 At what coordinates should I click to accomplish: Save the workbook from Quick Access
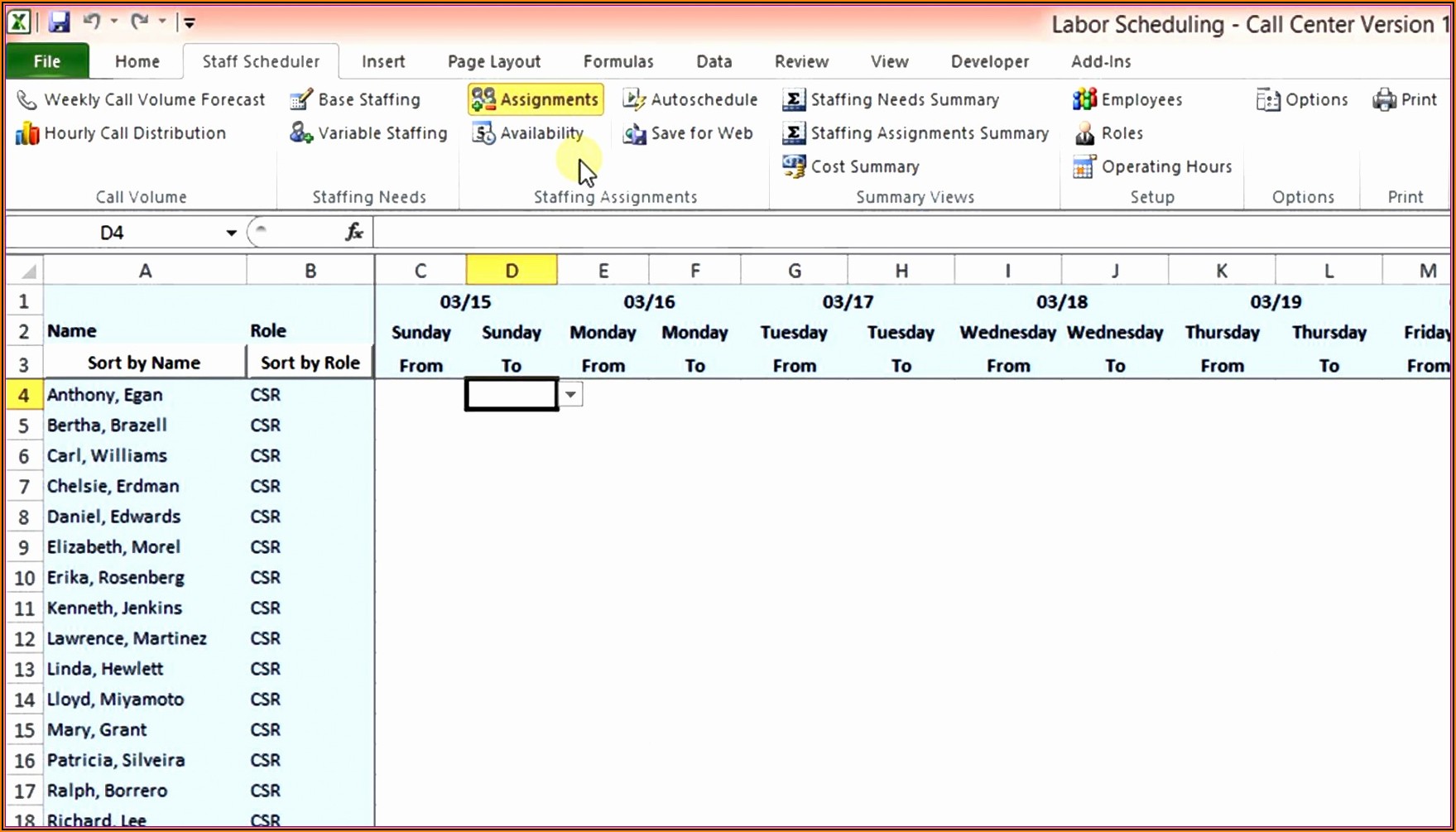point(59,22)
